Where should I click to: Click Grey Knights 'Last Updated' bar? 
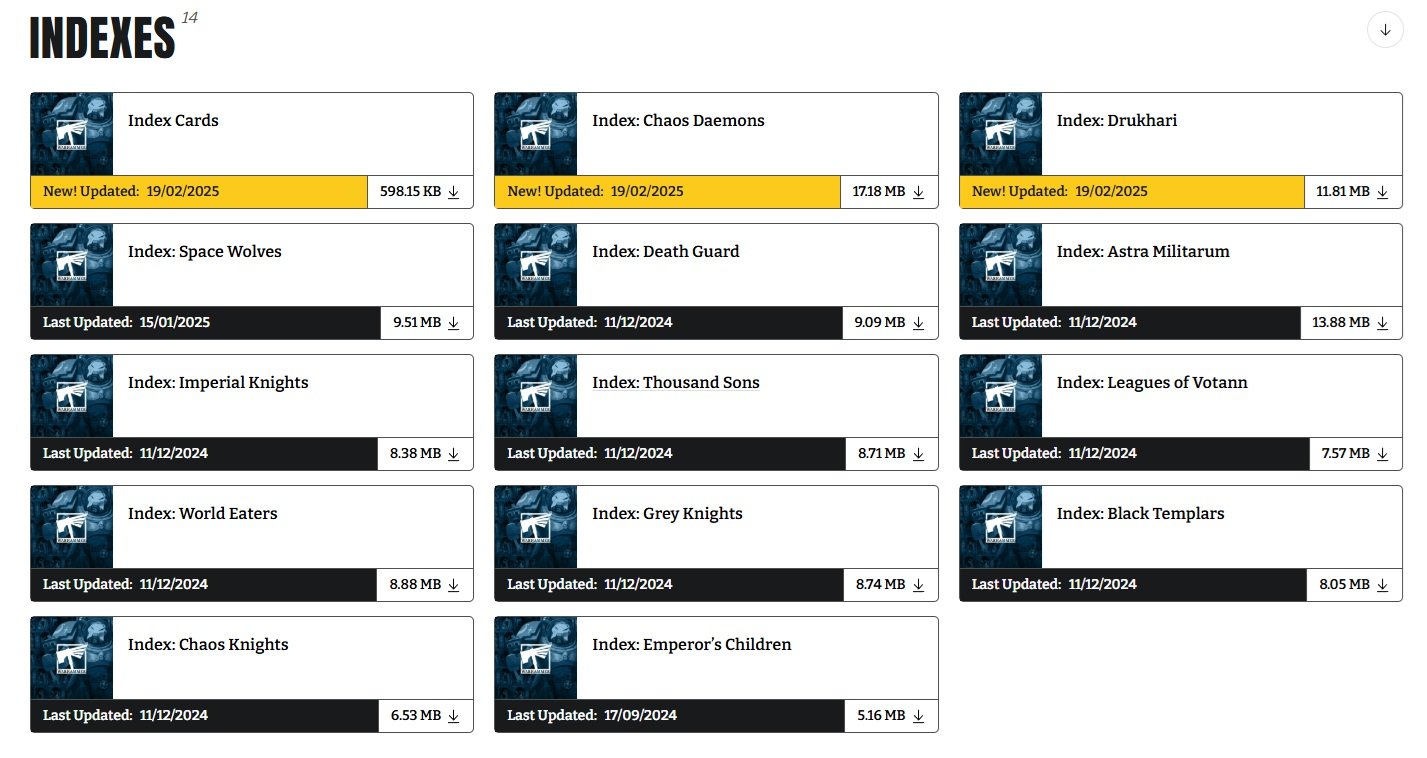coord(670,585)
